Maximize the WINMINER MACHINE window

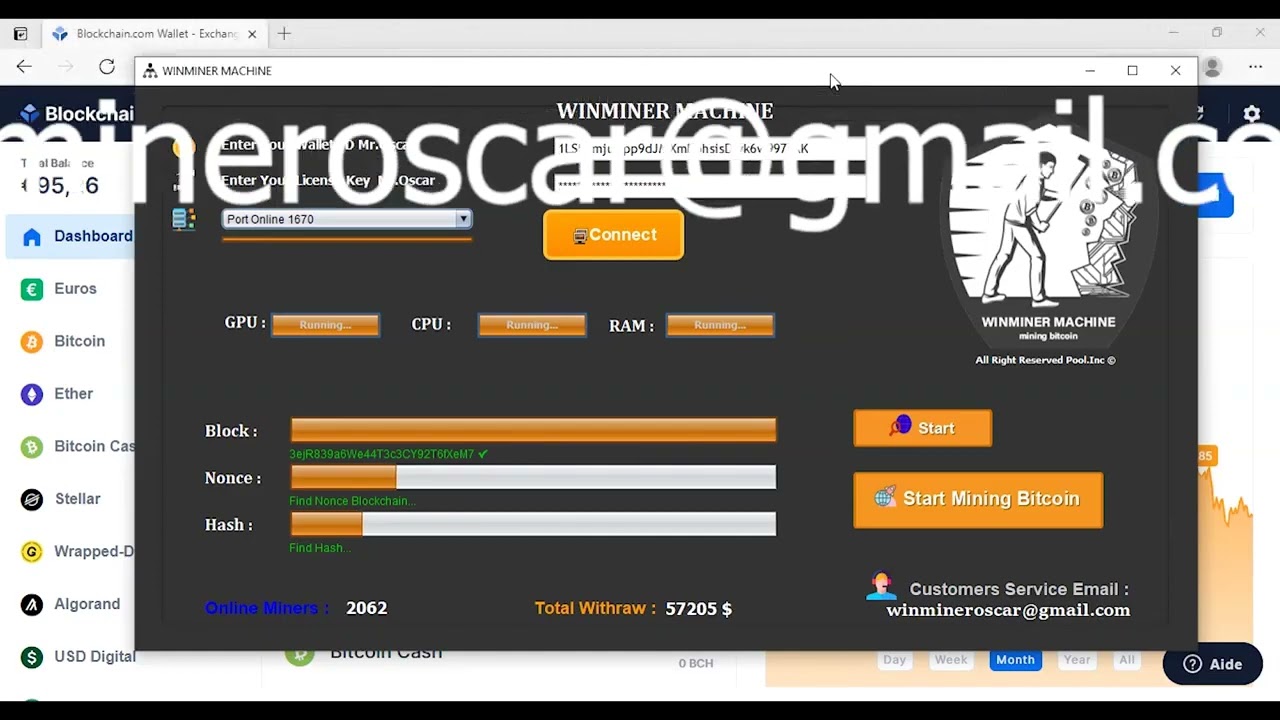point(1132,71)
